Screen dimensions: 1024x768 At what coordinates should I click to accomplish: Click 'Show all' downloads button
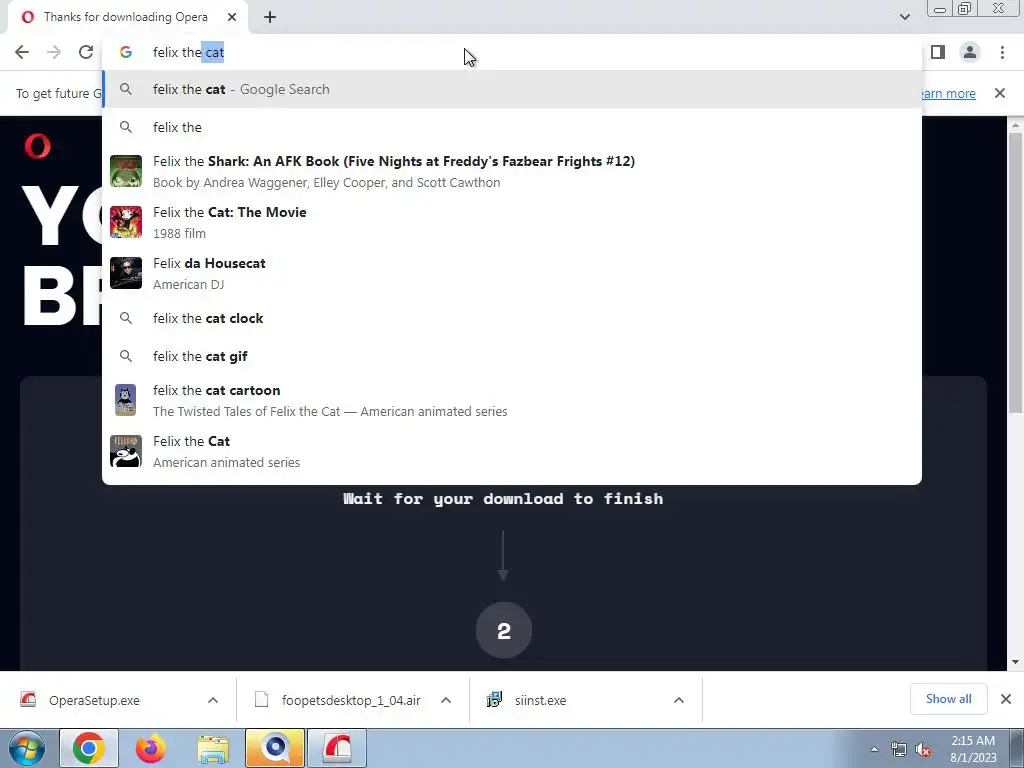[948, 699]
